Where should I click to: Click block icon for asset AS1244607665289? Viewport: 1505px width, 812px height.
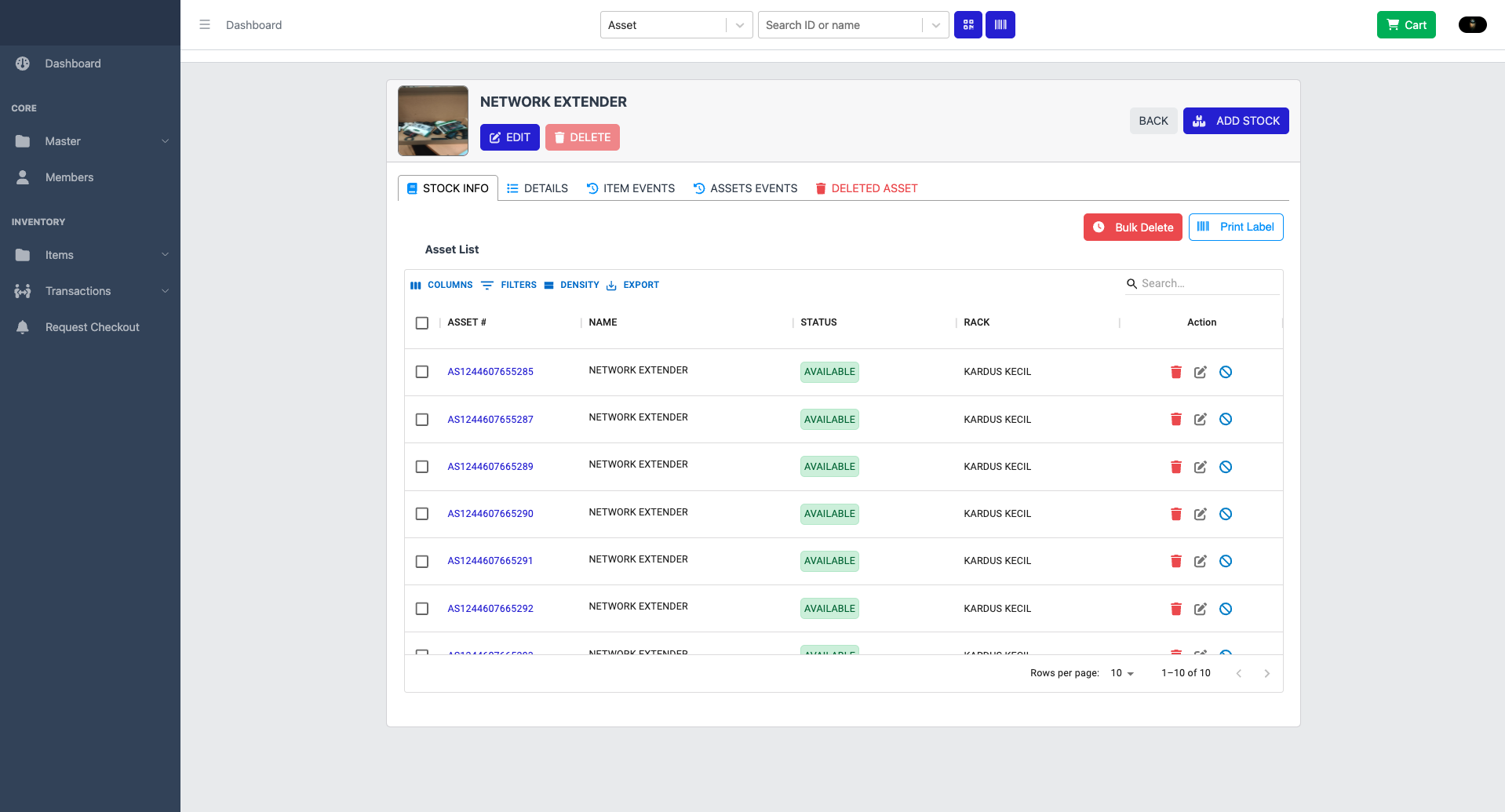pos(1225,467)
